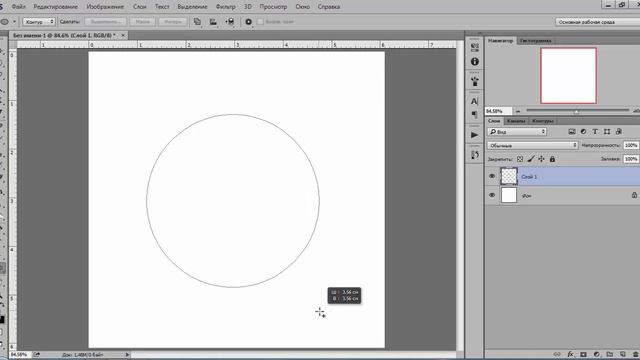Screen dimensions: 640x360
Task: Open the Изображение menu
Action: click(105, 7)
